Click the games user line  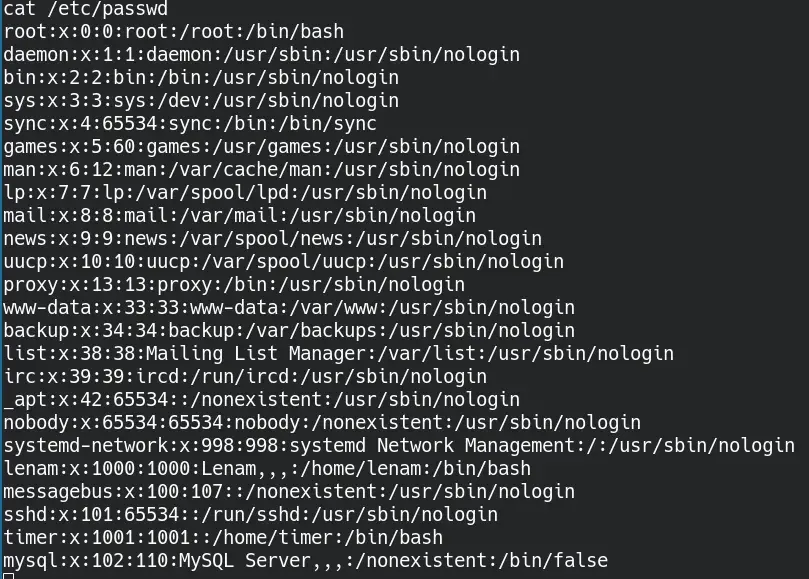pyautogui.click(x=262, y=147)
